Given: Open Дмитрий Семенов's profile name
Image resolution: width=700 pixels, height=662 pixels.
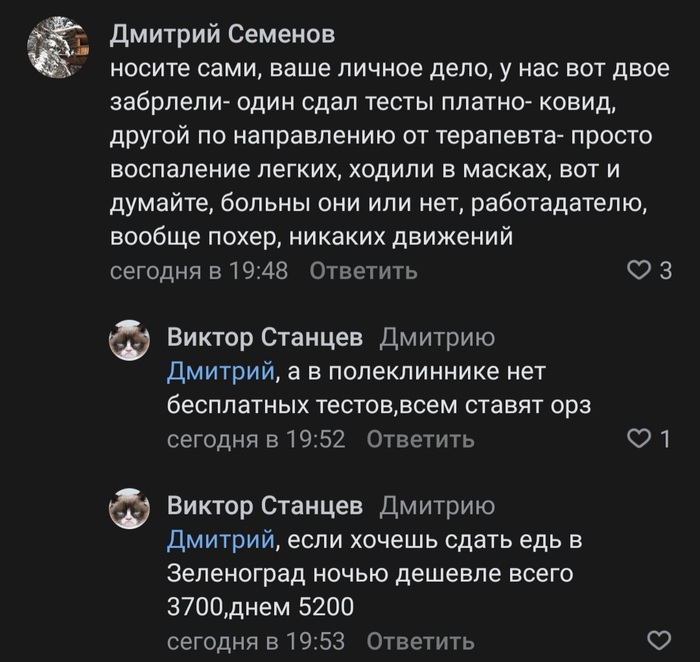Looking at the screenshot, I should click(x=221, y=35).
